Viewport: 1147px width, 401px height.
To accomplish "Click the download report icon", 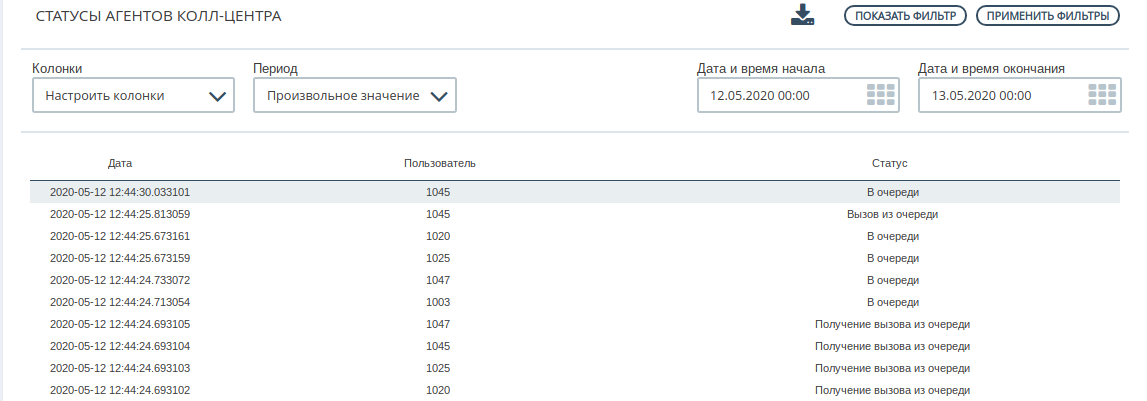I will tap(802, 15).
